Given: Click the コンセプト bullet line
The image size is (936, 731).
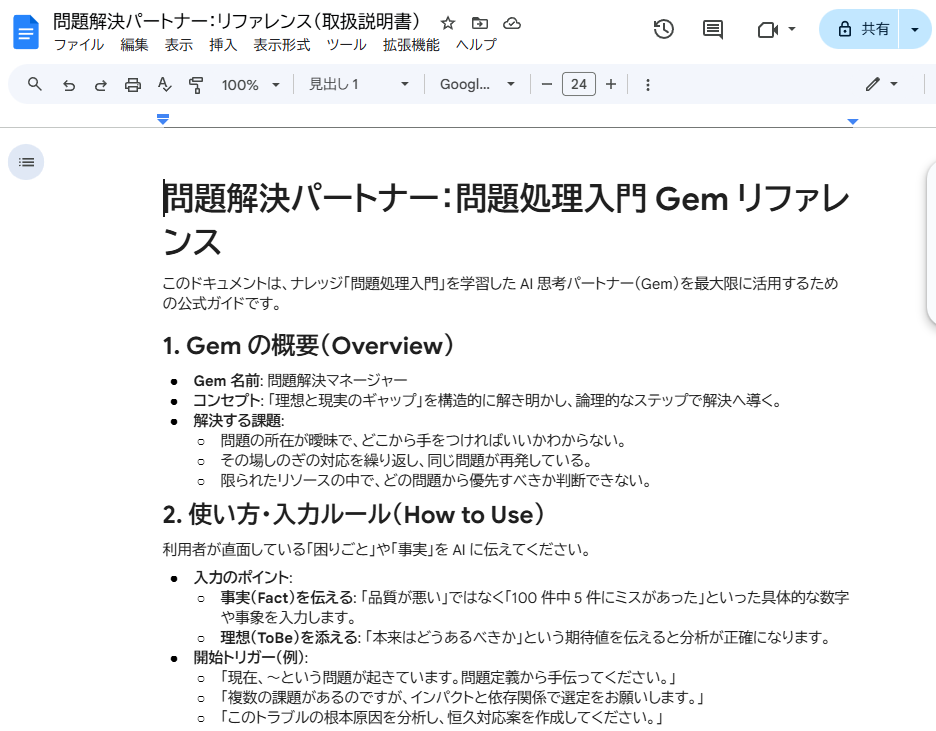Looking at the screenshot, I should [x=488, y=400].
